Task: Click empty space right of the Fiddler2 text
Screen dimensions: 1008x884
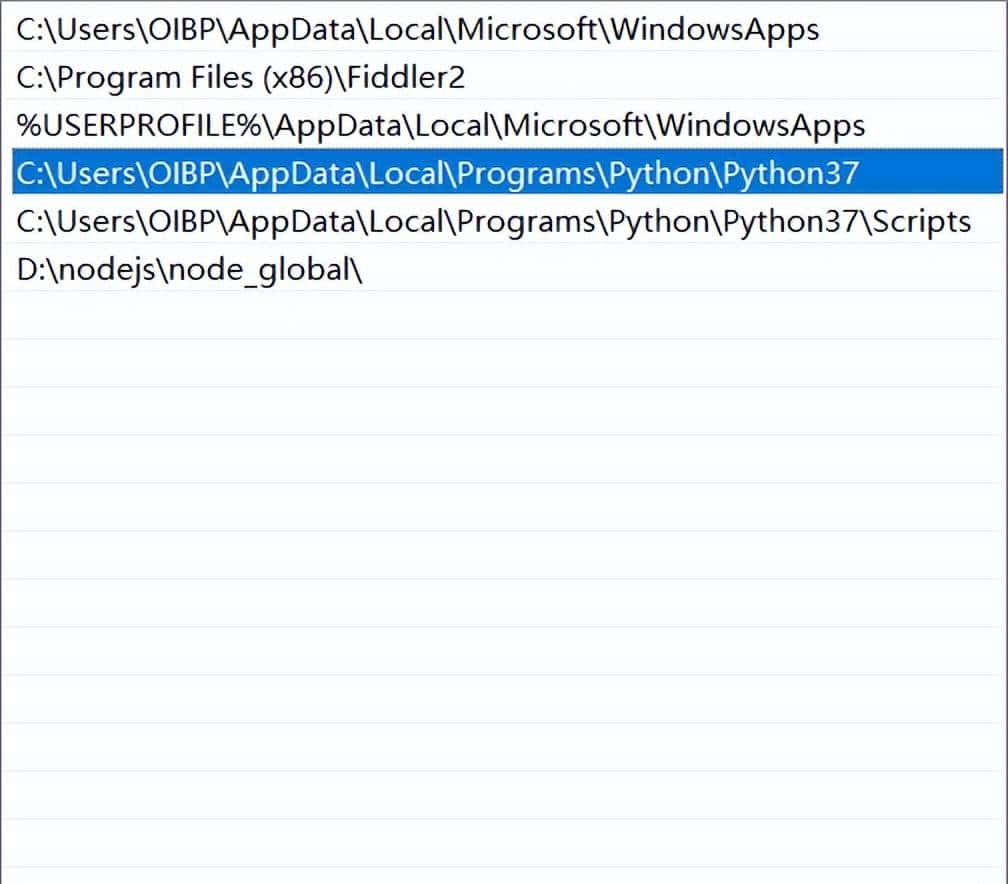Action: click(730, 77)
